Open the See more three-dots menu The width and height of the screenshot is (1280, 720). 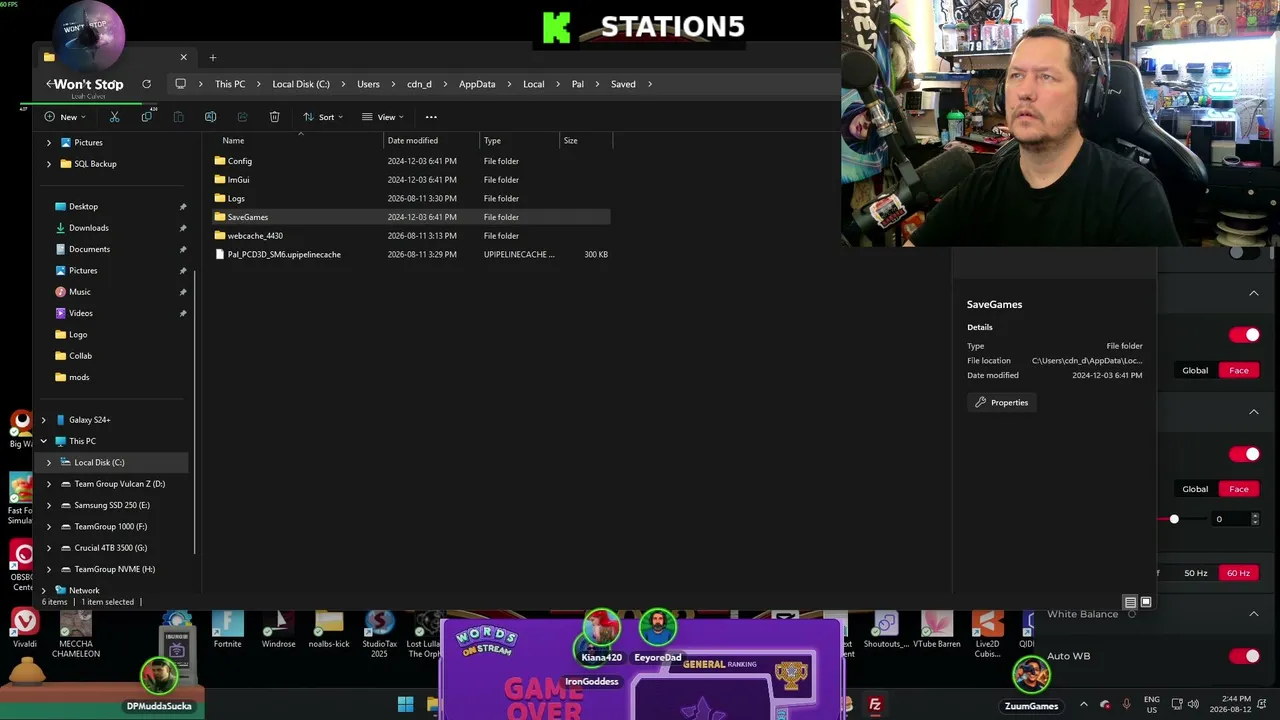pyautogui.click(x=431, y=117)
